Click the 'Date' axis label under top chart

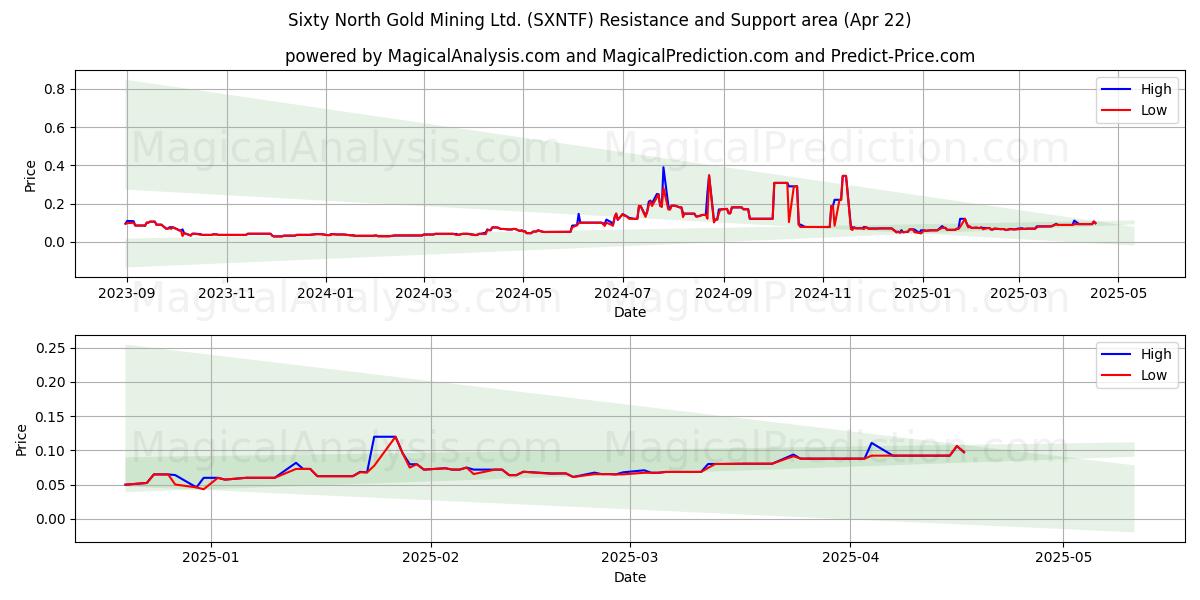tap(630, 312)
